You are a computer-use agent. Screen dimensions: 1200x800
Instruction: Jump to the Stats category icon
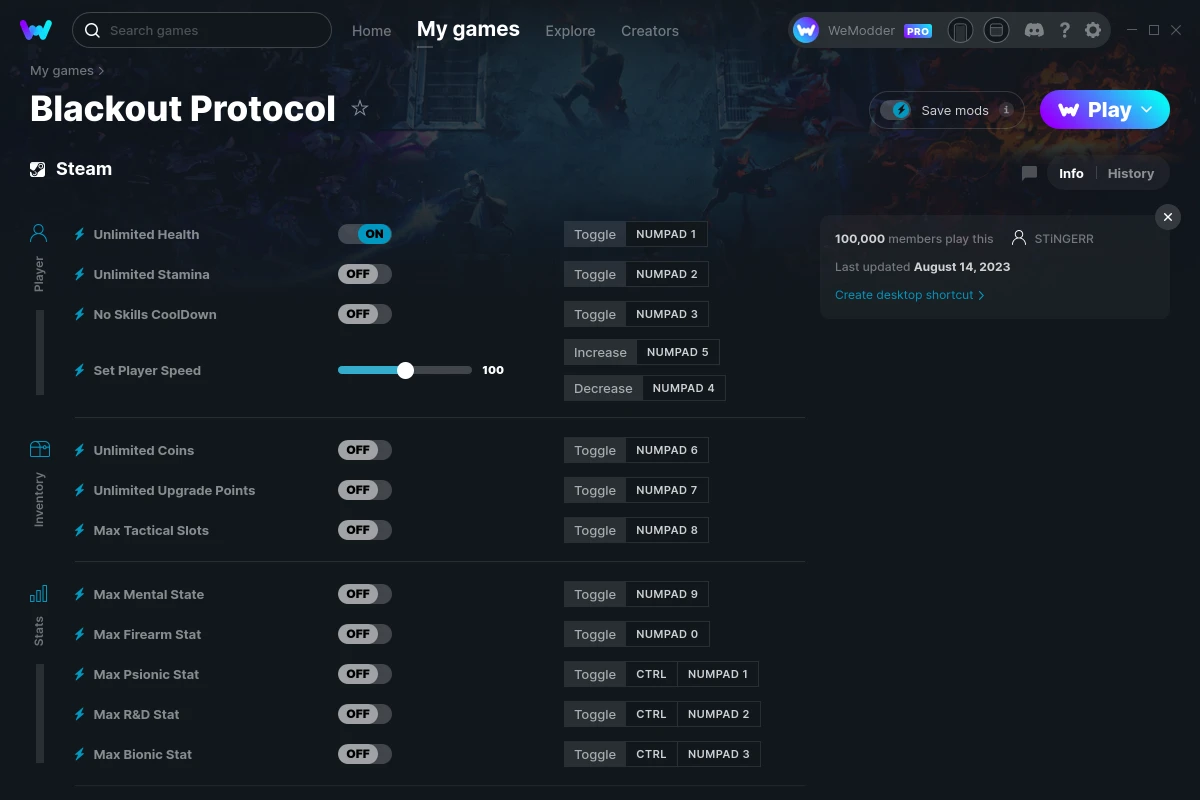coord(38,594)
